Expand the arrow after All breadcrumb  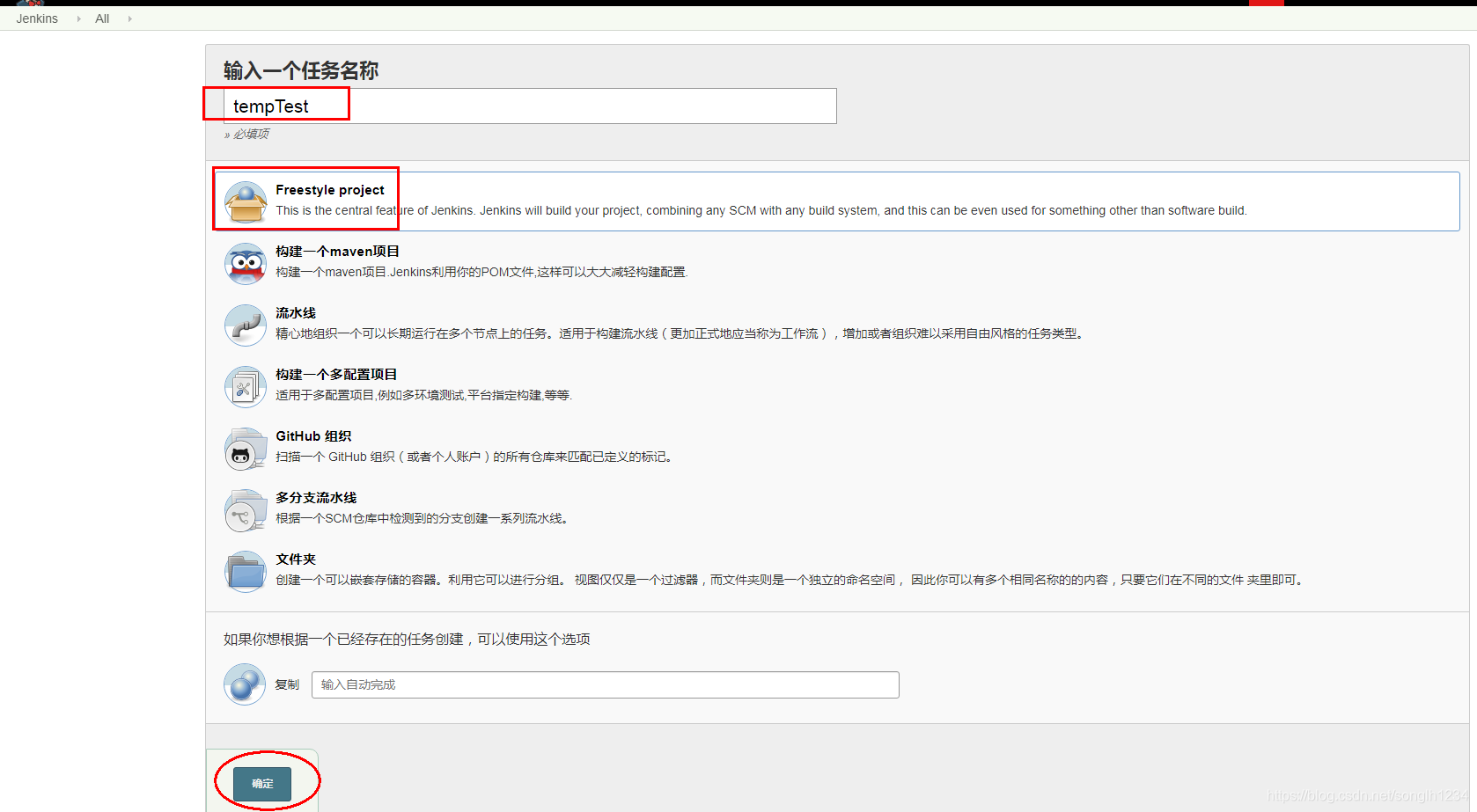pos(129,18)
